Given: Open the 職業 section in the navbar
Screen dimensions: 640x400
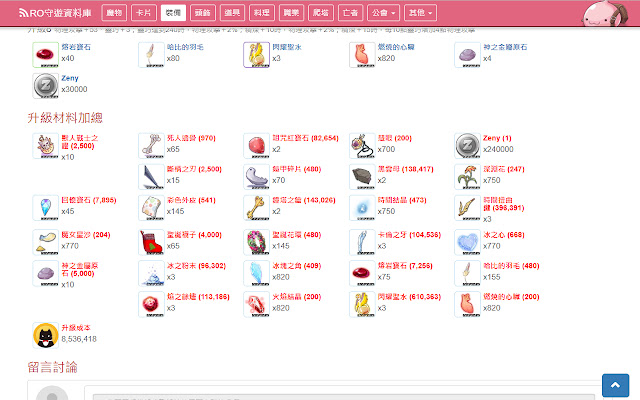Looking at the screenshot, I should coord(291,13).
